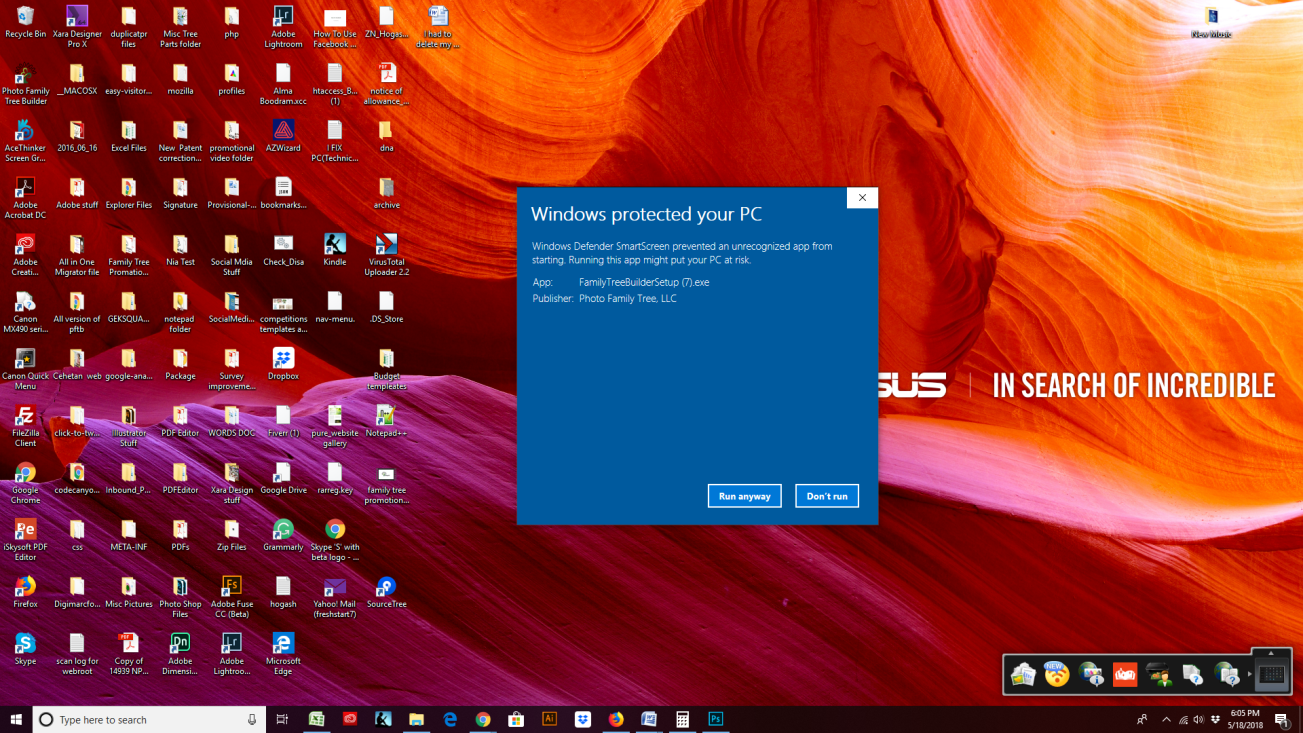Viewport: 1303px width, 733px height.
Task: Open the People tray icon
Action: (1142, 719)
